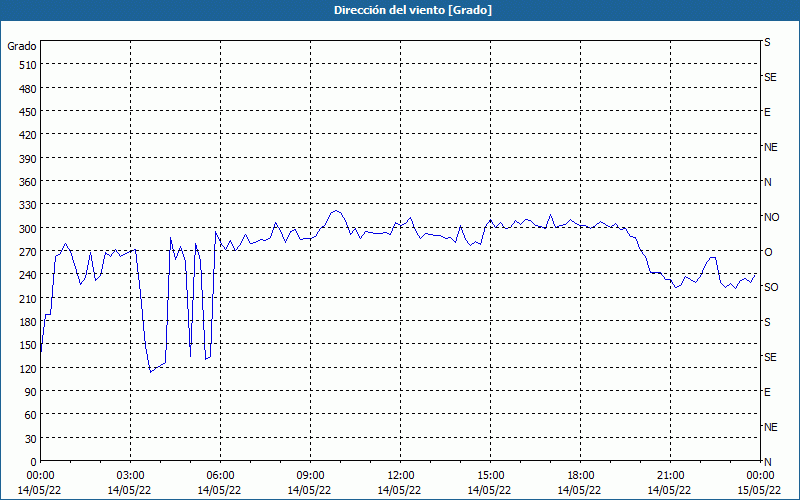800x500 pixels.
Task: Click the 'S' compass label level with 180
Action: click(767, 322)
